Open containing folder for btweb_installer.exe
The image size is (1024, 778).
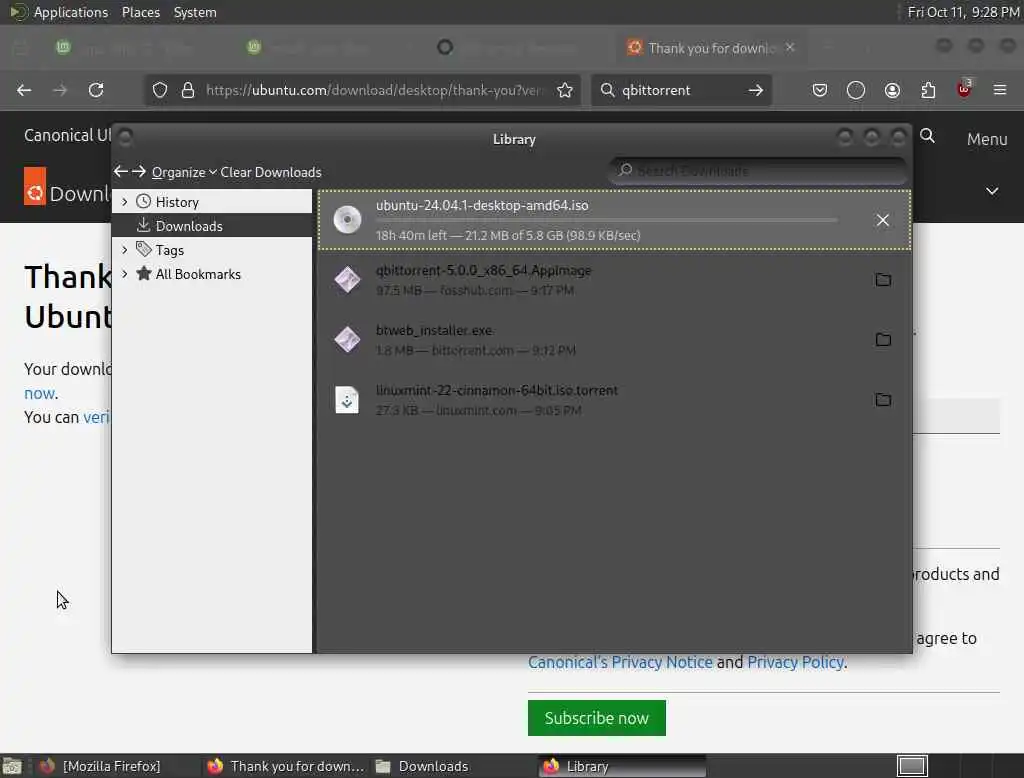click(x=883, y=340)
